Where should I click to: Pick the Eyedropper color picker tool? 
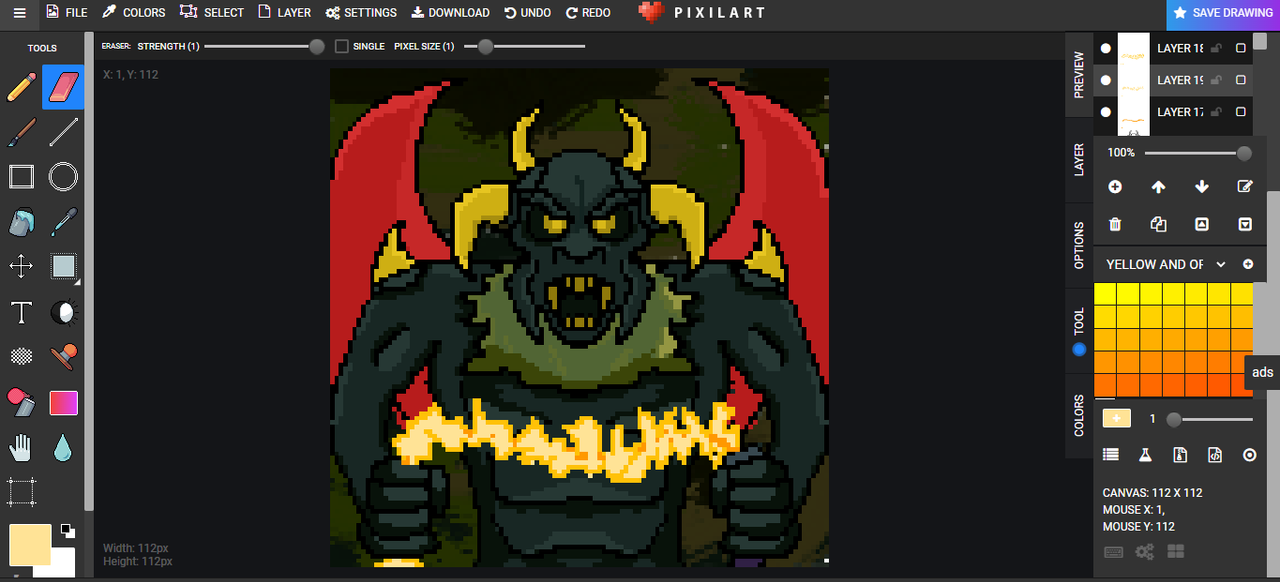pyautogui.click(x=63, y=222)
